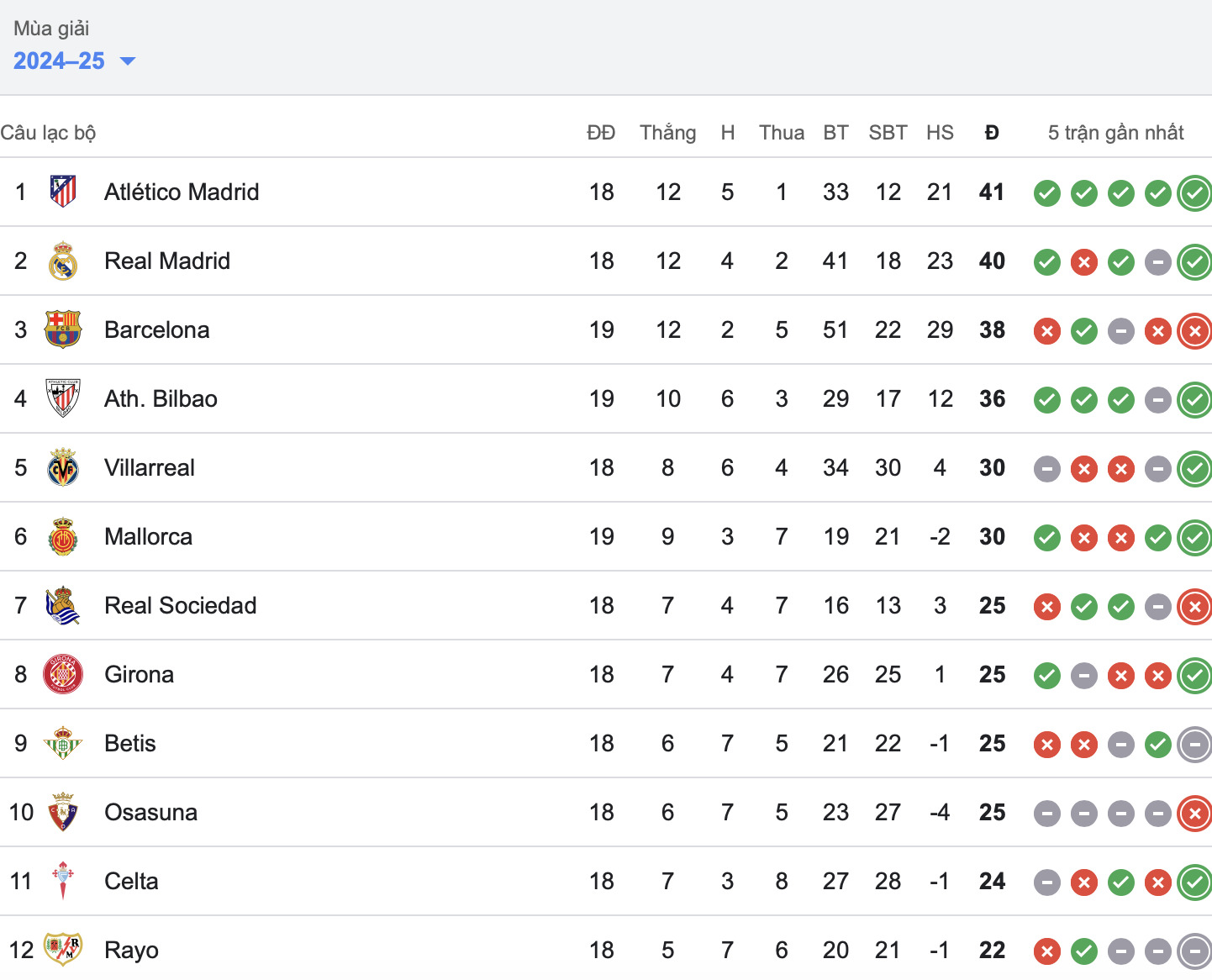Viewport: 1212px width, 980px height.
Task: Click the Thắng column header
Action: coord(667,133)
